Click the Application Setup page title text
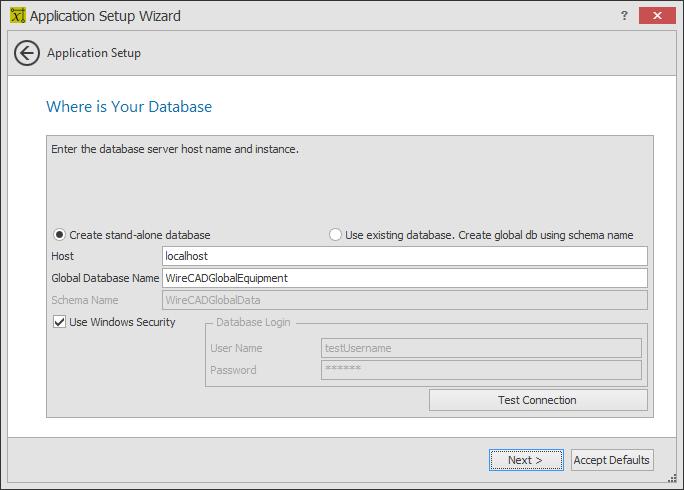This screenshot has width=684, height=490. pos(94,53)
